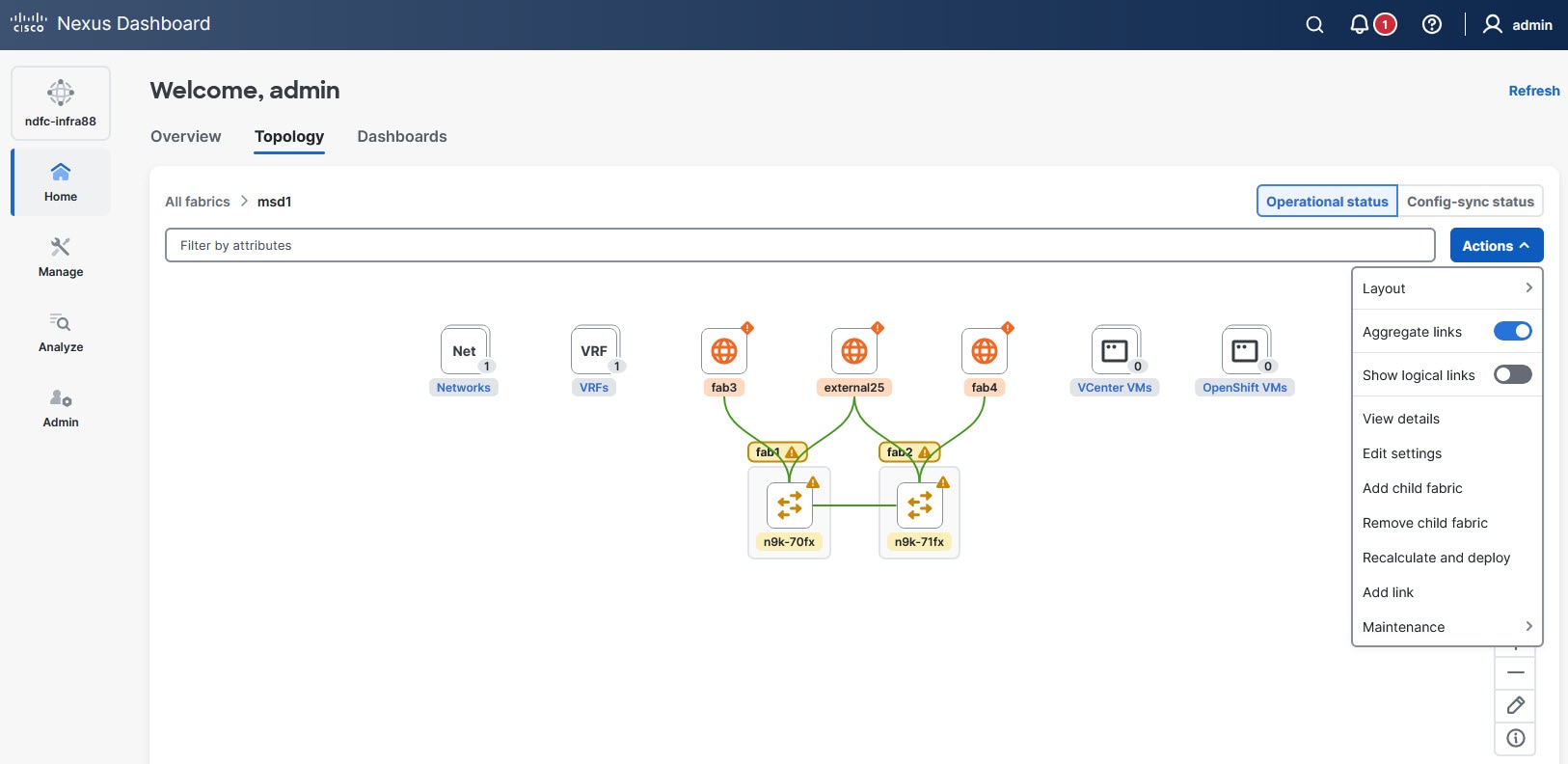The width and height of the screenshot is (1568, 764).
Task: Expand the Layout submenu
Action: click(x=1447, y=288)
